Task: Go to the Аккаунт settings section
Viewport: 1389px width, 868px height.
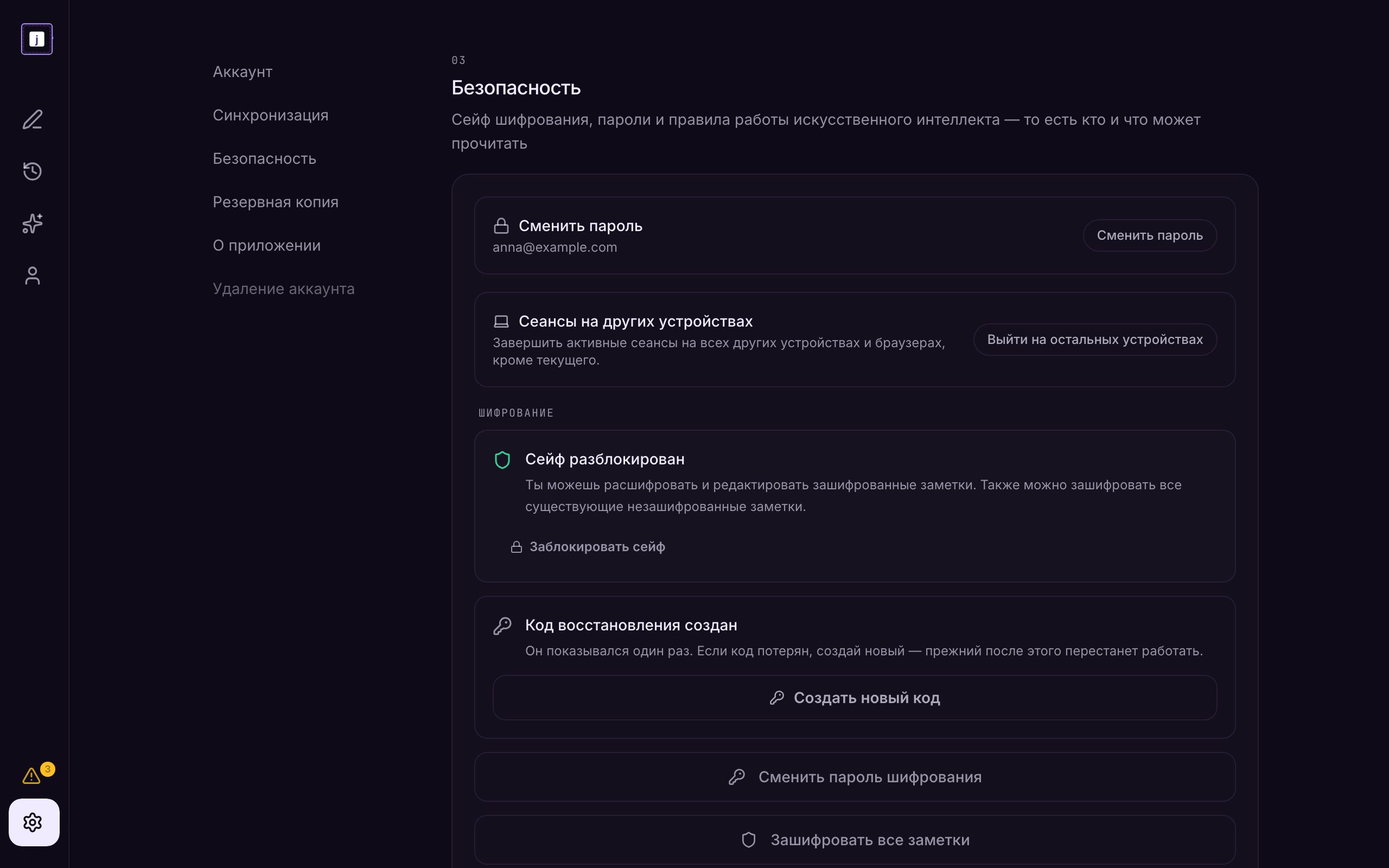Action: coord(242,72)
